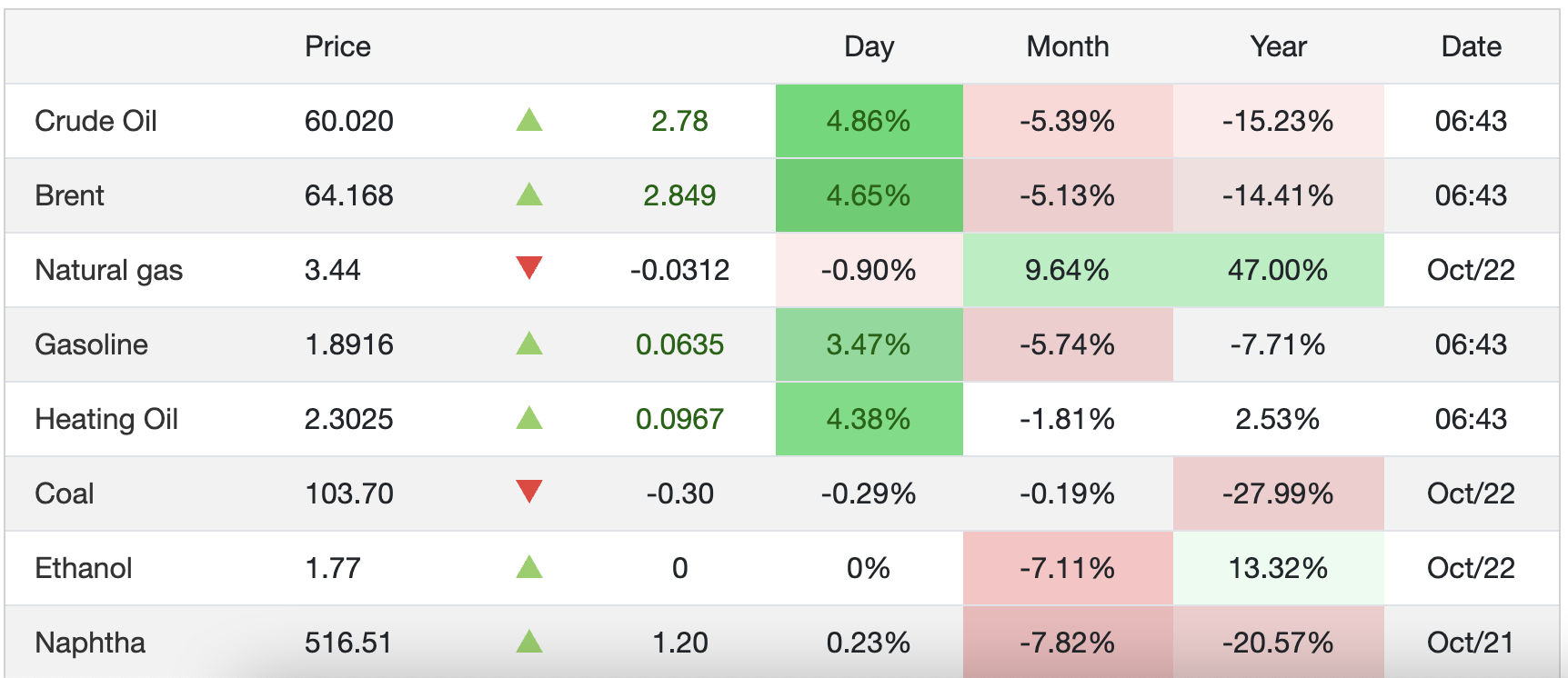
Task: Click the red down arrow for Coal
Action: coord(529,492)
